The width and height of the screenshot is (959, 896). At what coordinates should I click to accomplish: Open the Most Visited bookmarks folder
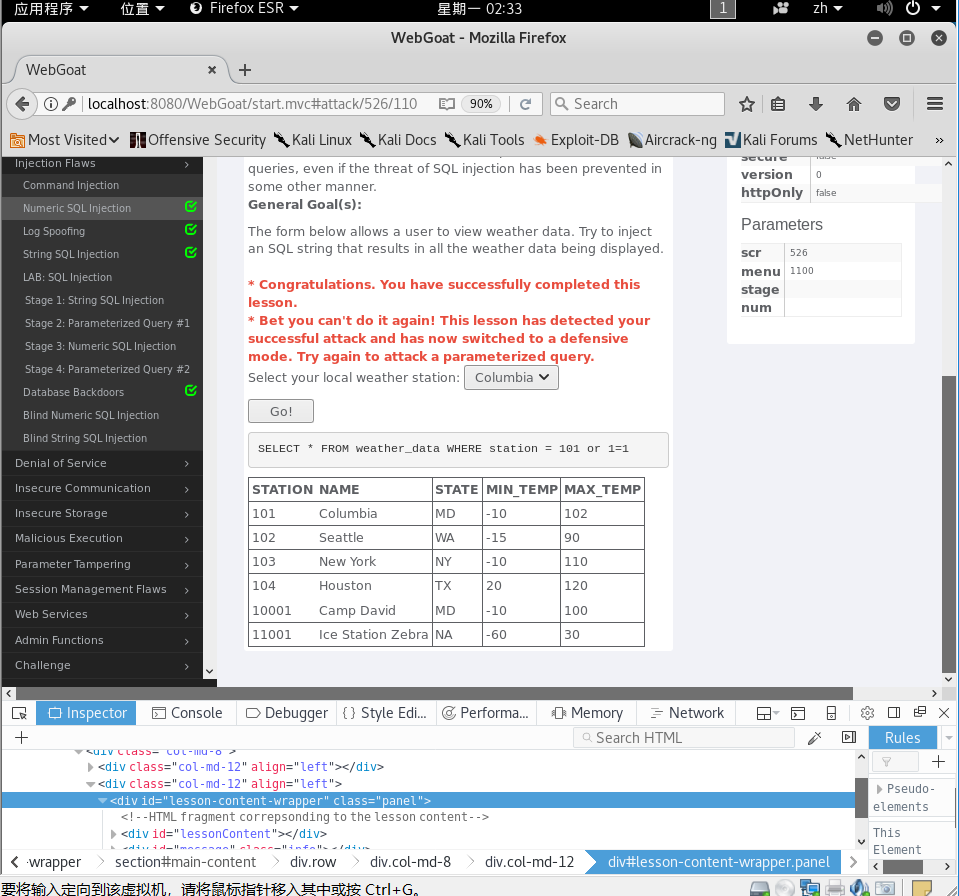[65, 140]
